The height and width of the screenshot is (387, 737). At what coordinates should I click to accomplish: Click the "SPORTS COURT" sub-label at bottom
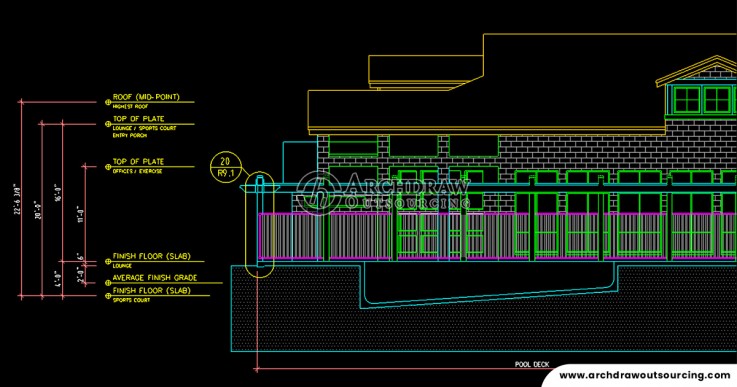point(131,300)
